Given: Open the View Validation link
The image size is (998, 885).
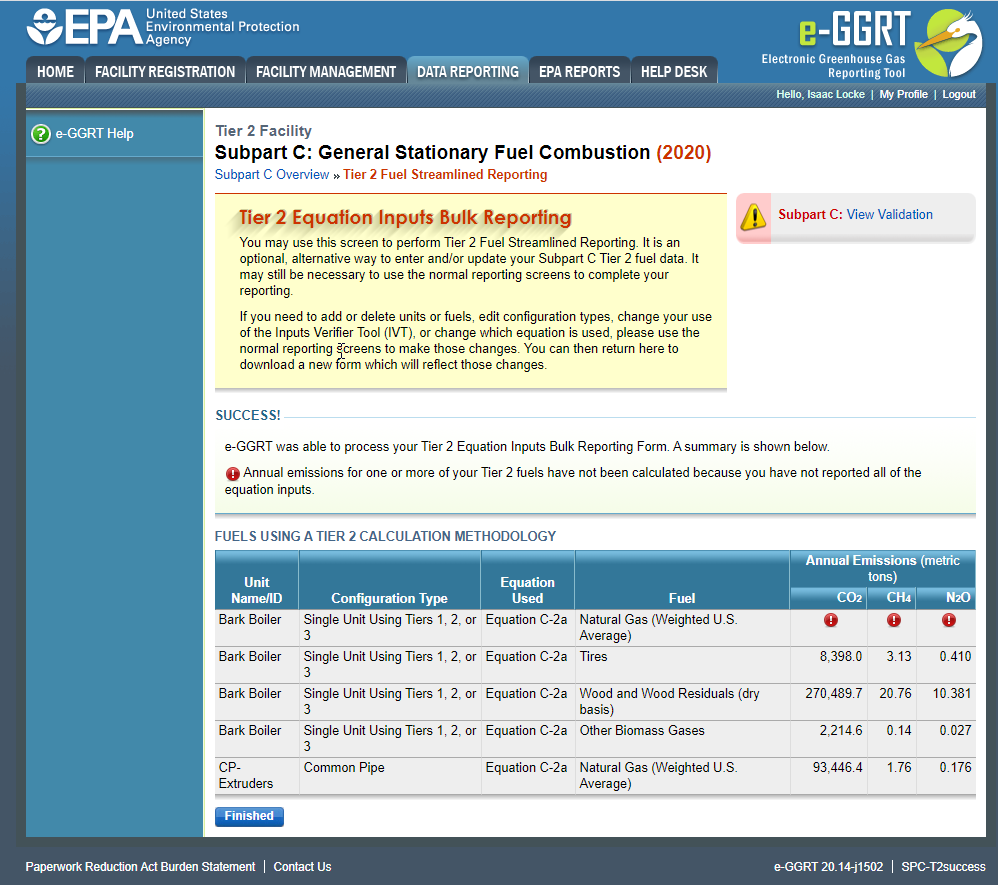Looking at the screenshot, I should pyautogui.click(x=889, y=215).
